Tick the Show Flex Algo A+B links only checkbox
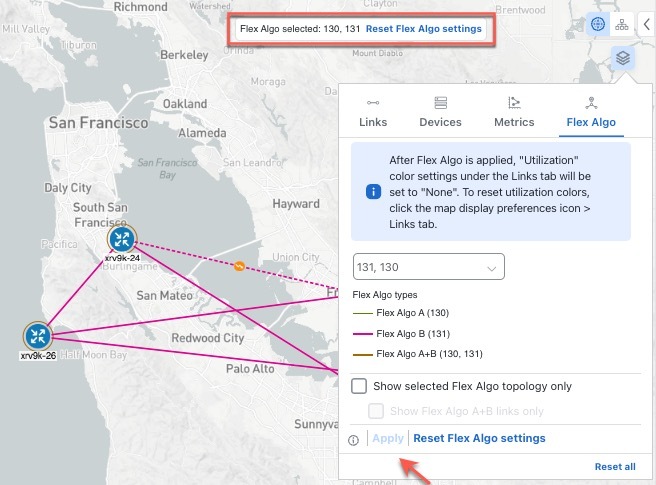The image size is (656, 485). coord(377,411)
